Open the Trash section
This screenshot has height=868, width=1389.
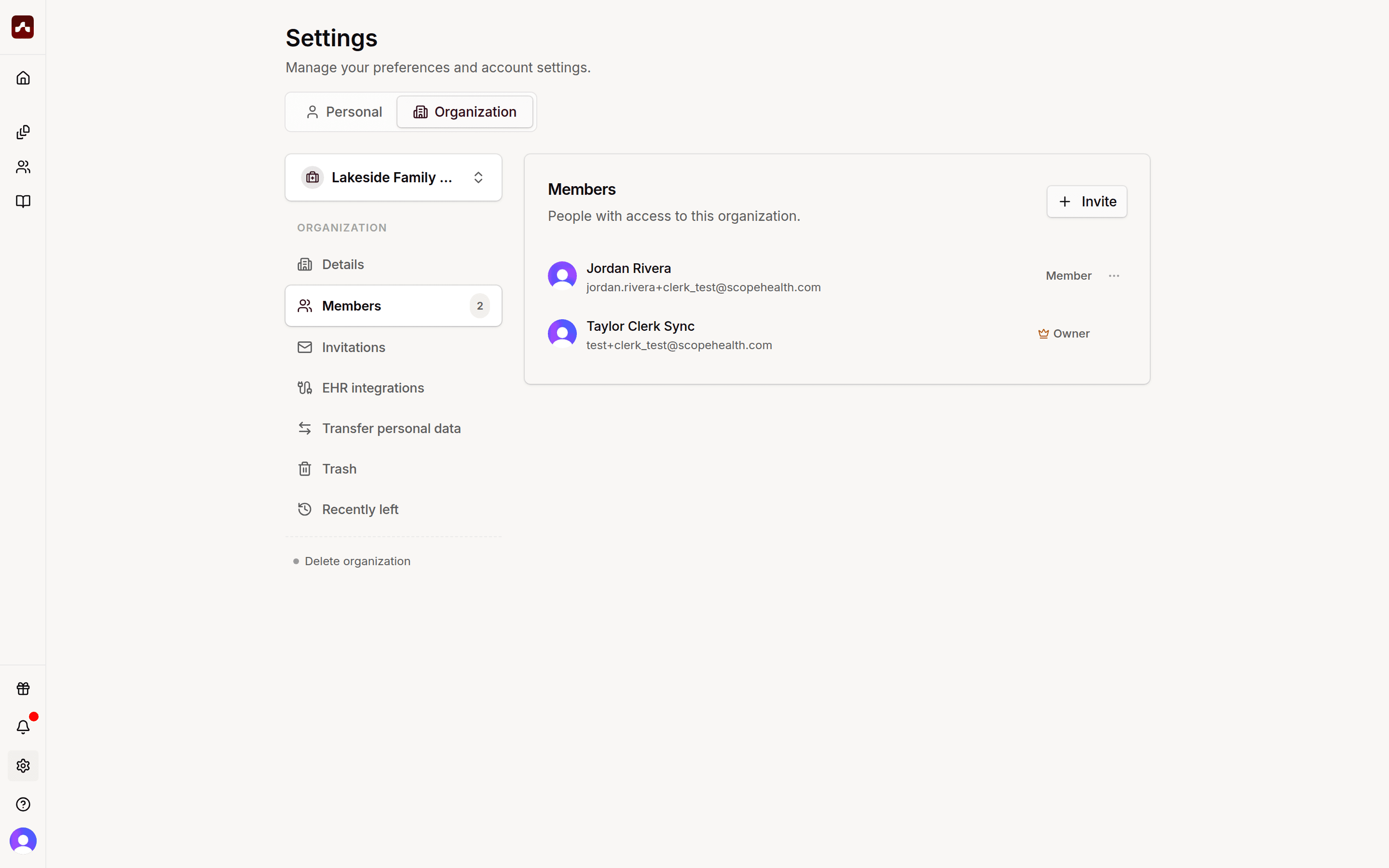tap(394, 469)
